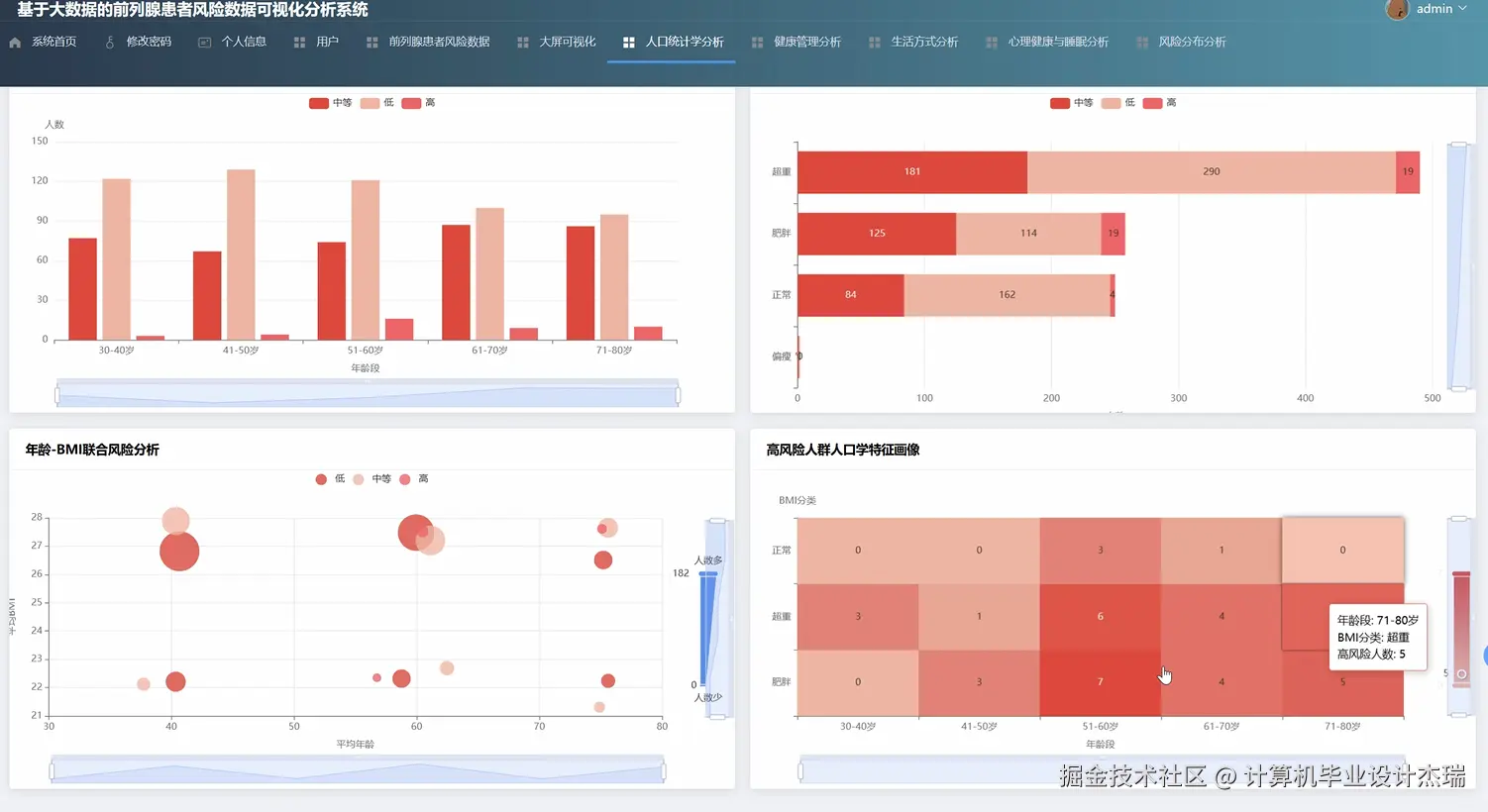The width and height of the screenshot is (1488, 812).
Task: Click the age bar chart zoom slider
Action: pyautogui.click(x=368, y=394)
